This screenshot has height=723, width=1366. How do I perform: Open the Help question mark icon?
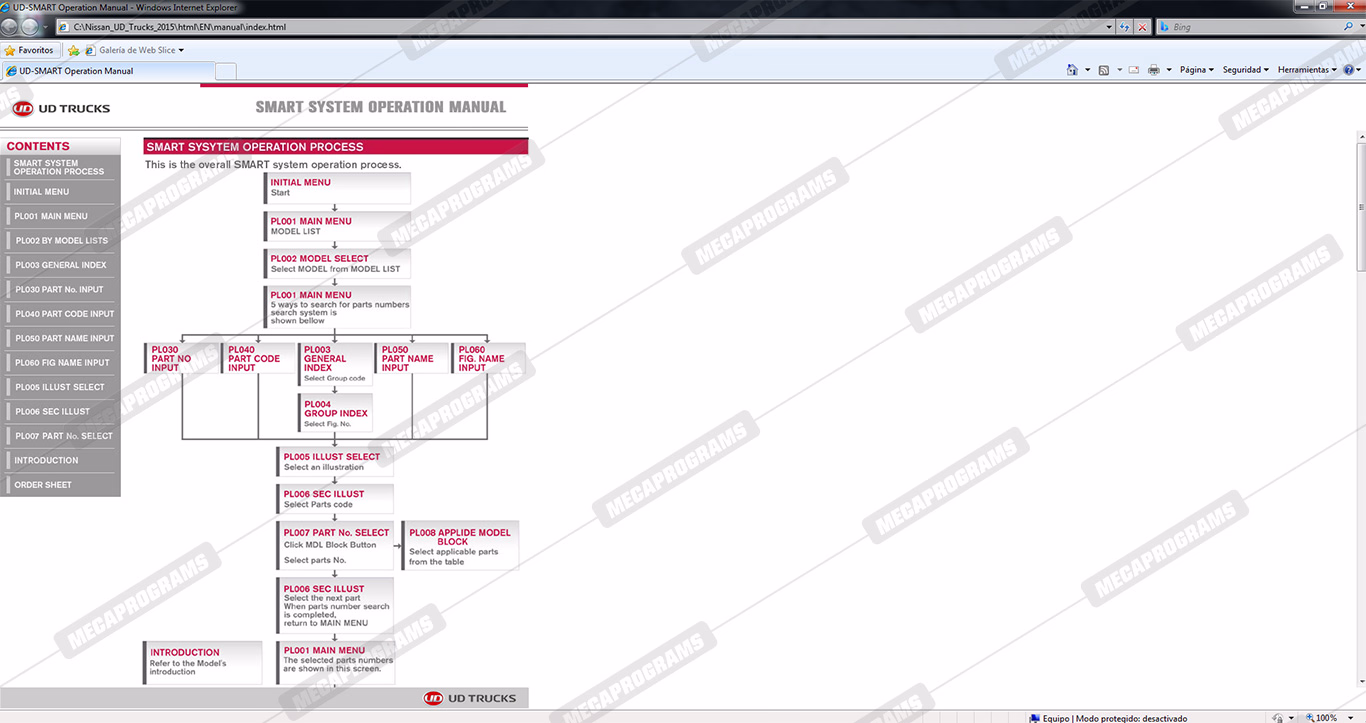click(1348, 70)
